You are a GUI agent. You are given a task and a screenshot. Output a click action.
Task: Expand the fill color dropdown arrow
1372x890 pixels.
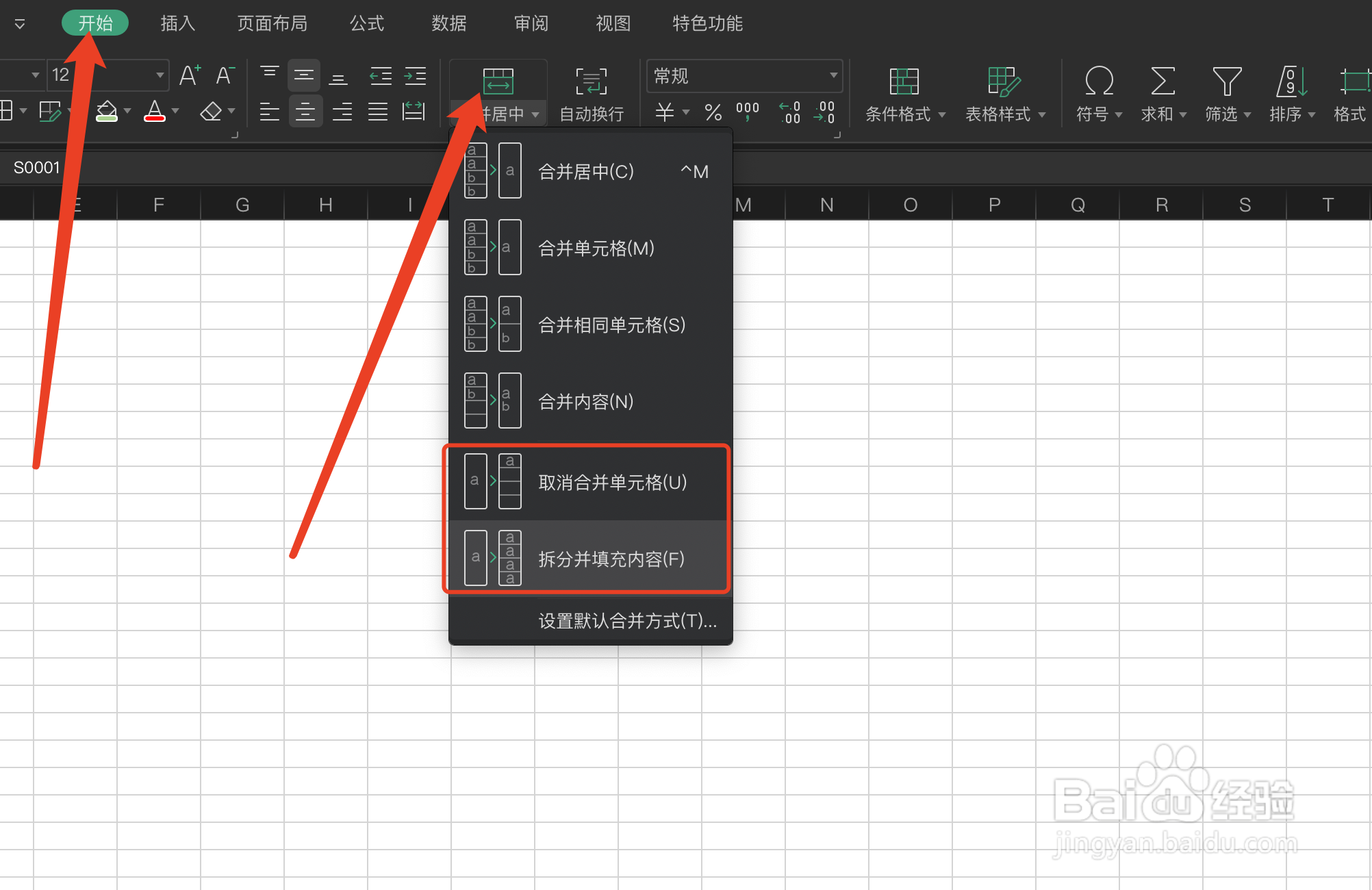127,112
